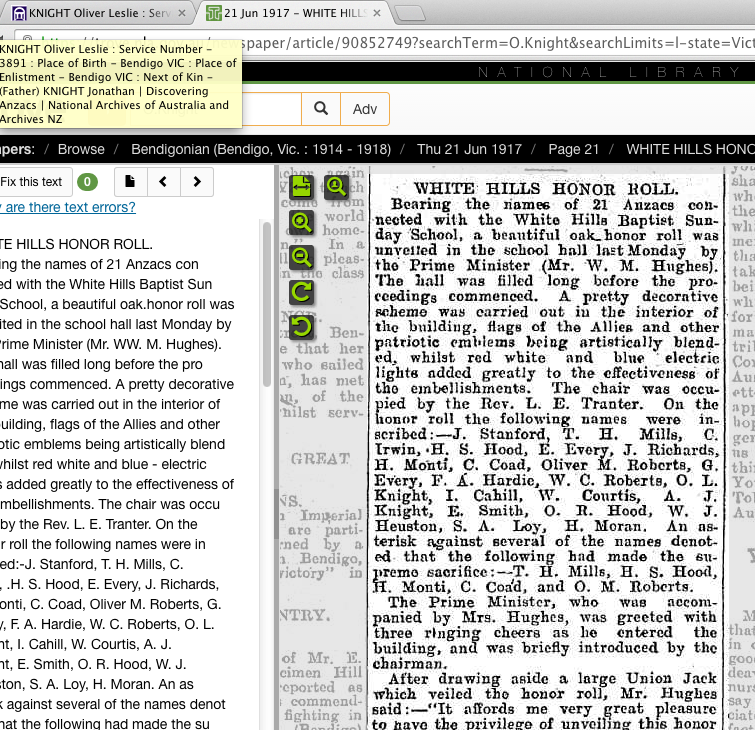Click the Adv advanced search button
This screenshot has width=755, height=730.
click(364, 109)
